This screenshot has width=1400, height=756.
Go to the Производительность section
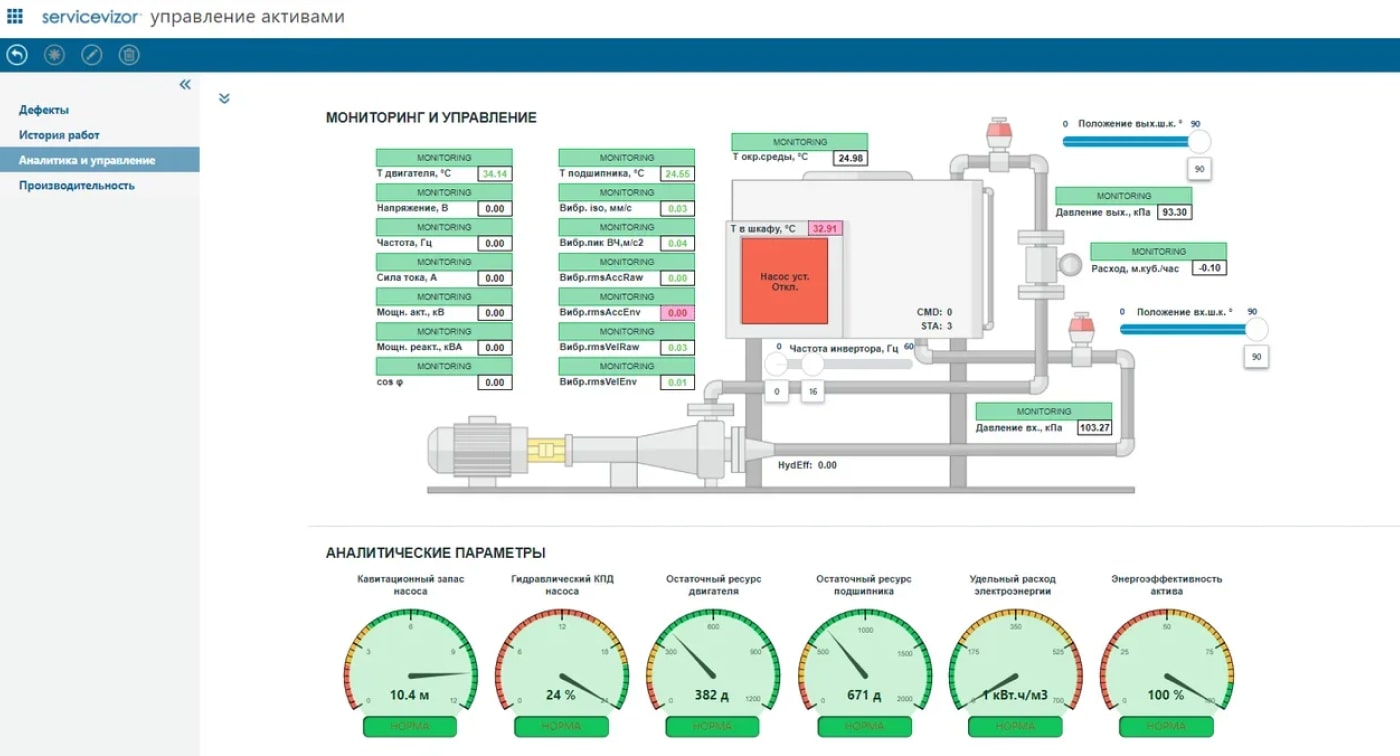[x=77, y=185]
